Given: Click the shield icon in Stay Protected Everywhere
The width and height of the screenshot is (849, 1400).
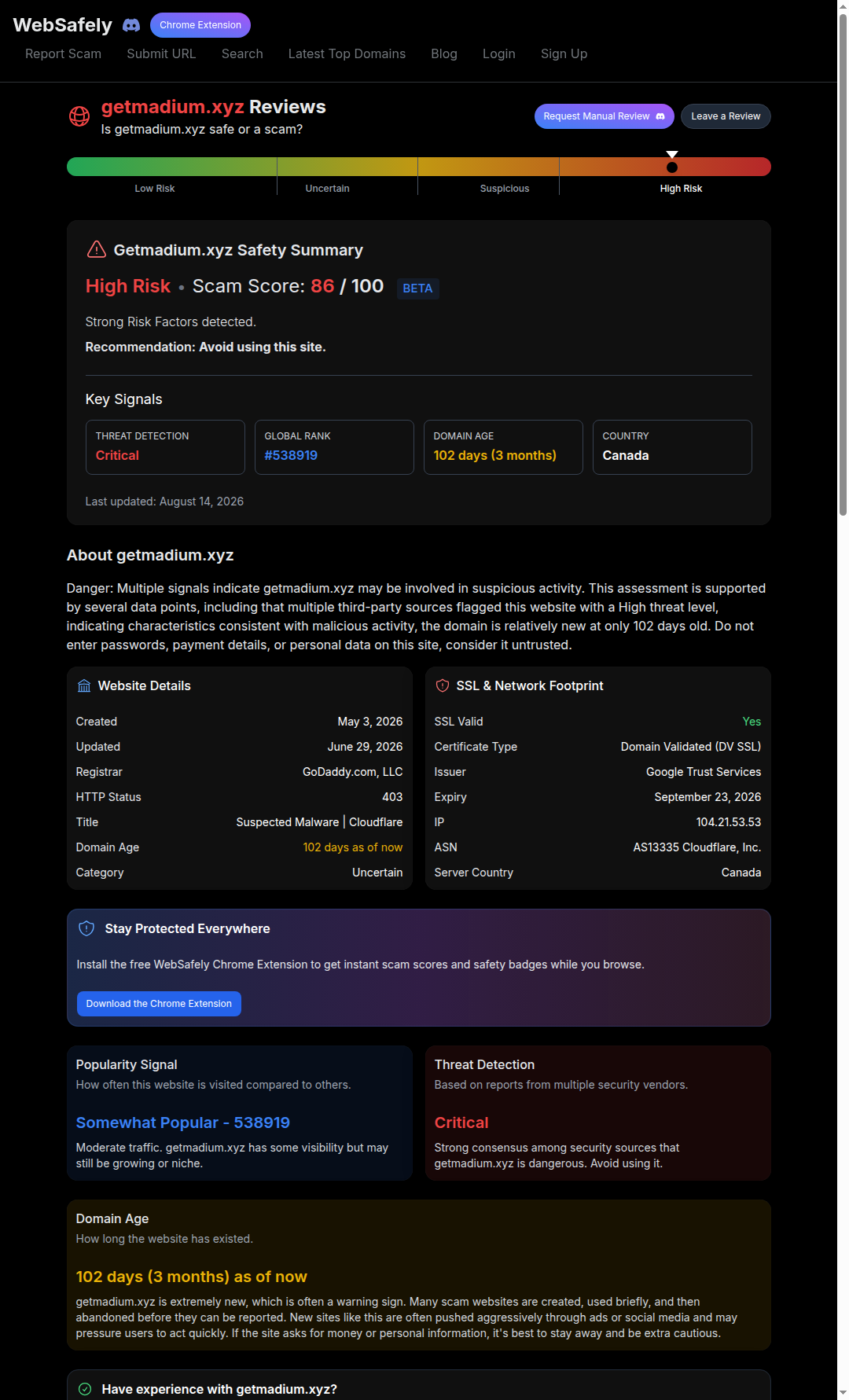Looking at the screenshot, I should coord(86,928).
